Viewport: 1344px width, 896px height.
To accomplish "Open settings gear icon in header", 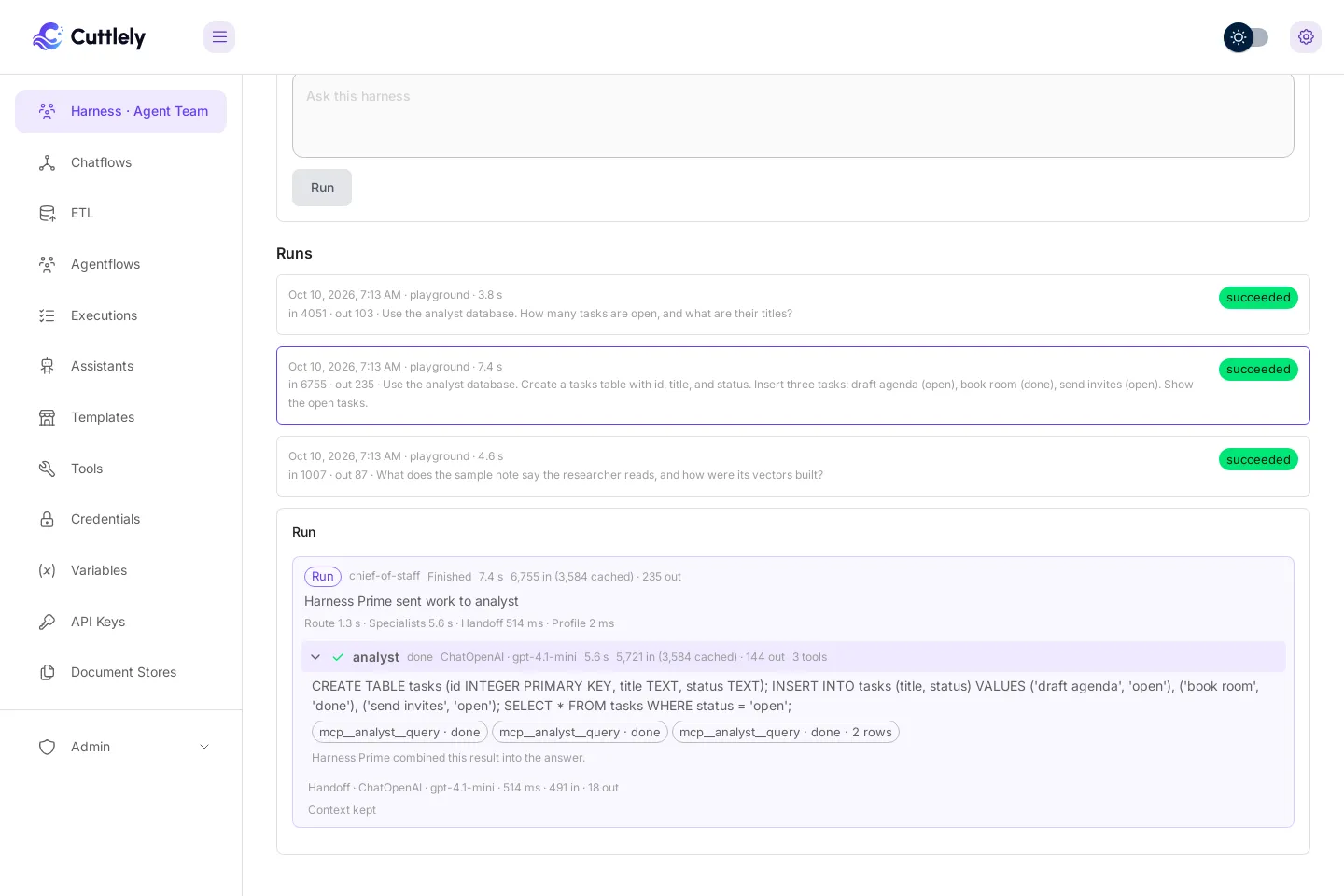I will [1306, 37].
